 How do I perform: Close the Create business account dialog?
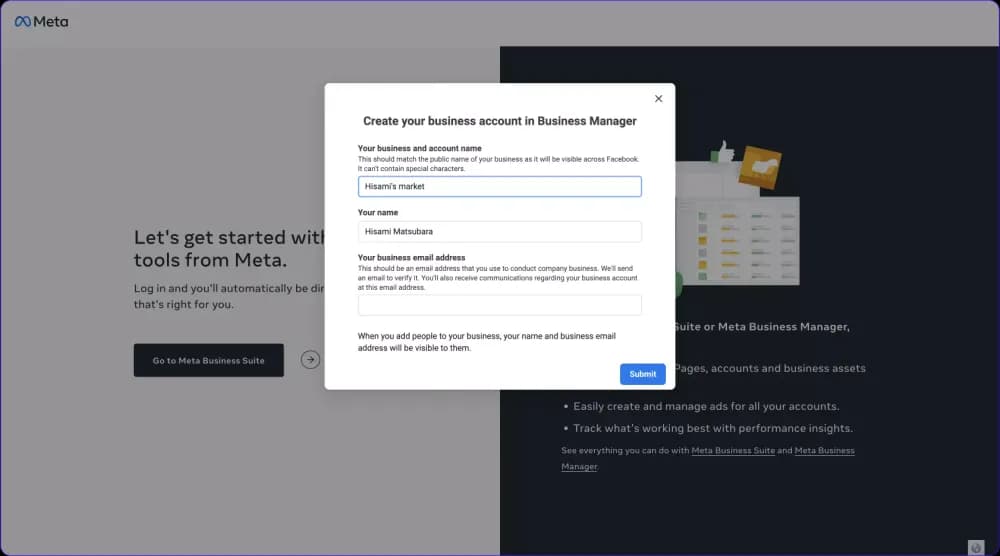(658, 99)
